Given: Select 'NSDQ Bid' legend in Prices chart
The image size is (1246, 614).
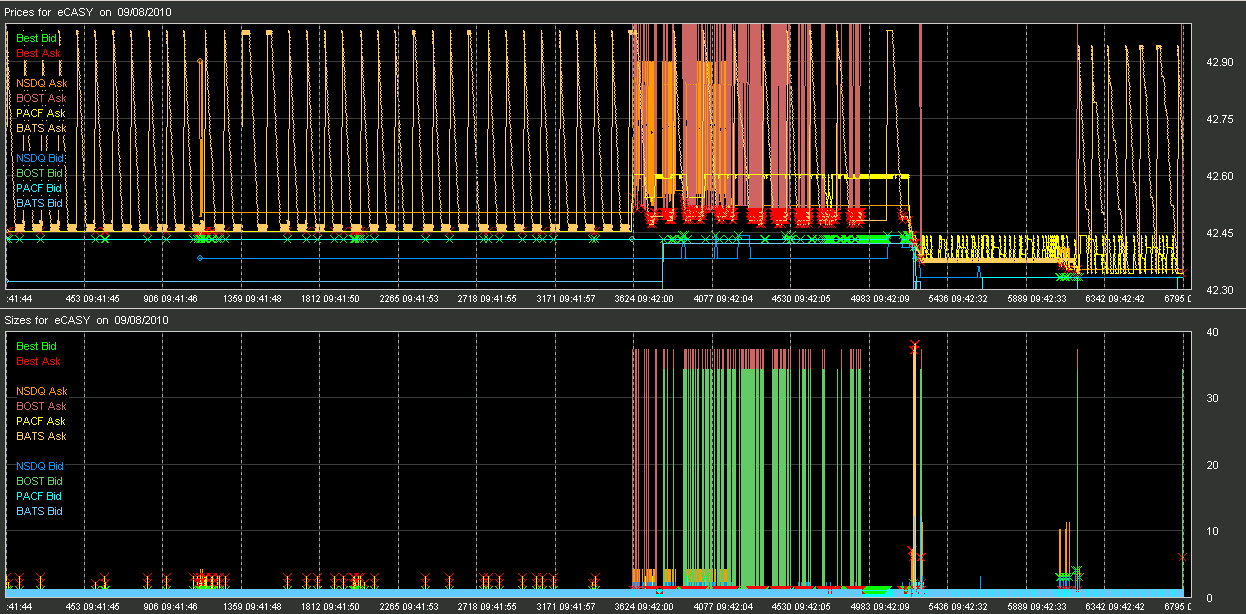Looking at the screenshot, I should pyautogui.click(x=40, y=158).
